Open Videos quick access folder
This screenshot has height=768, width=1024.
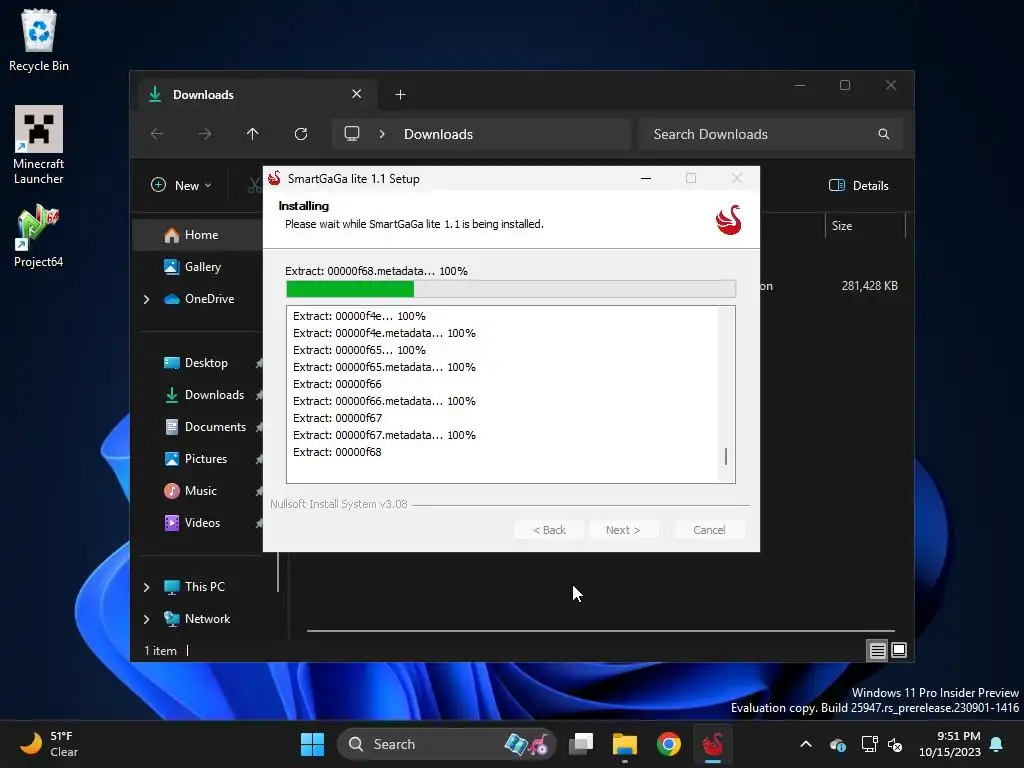click(x=199, y=522)
